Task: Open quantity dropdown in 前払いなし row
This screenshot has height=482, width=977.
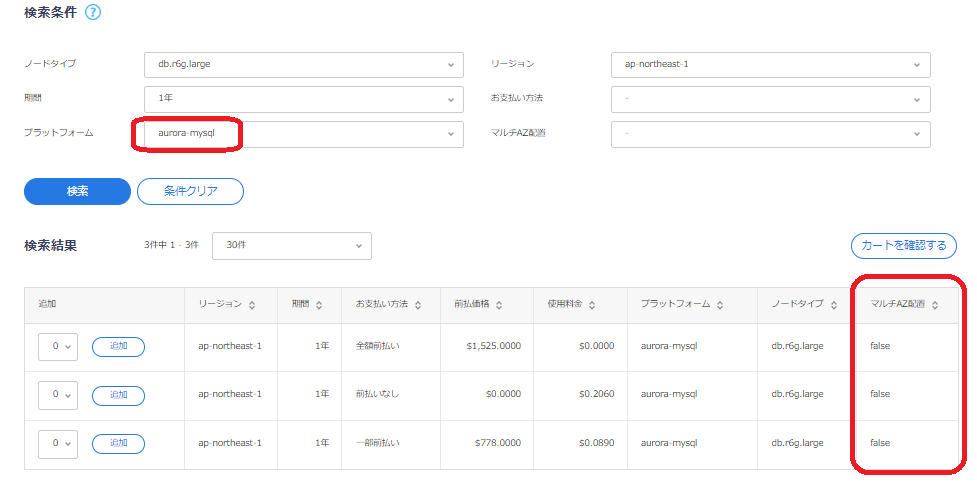Action: pyautogui.click(x=58, y=395)
